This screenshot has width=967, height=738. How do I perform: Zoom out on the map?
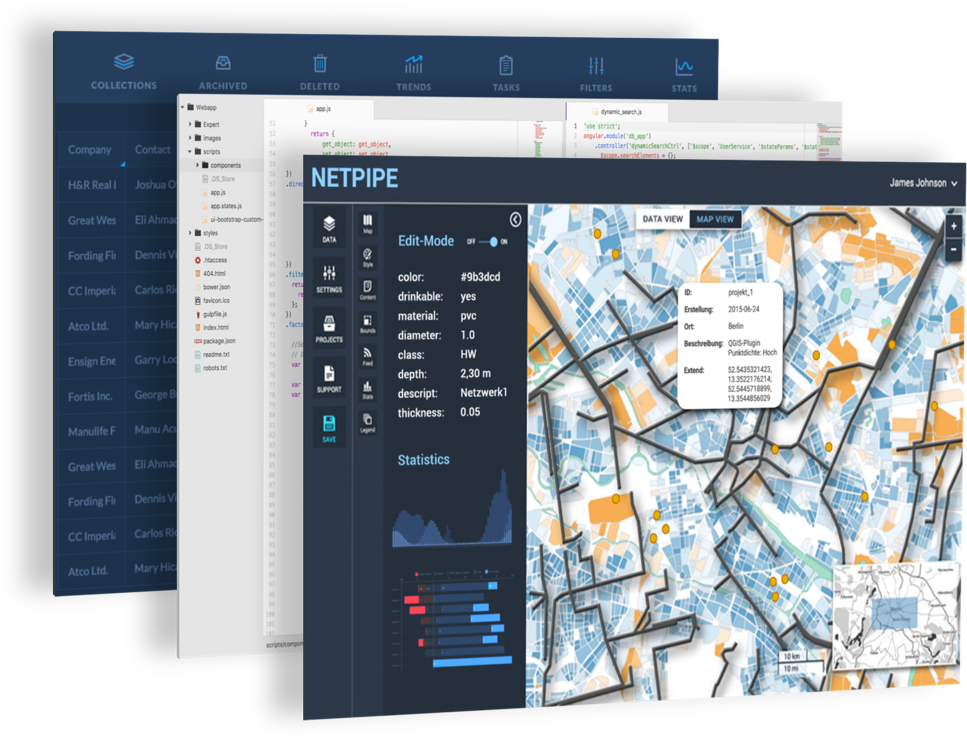point(953,249)
